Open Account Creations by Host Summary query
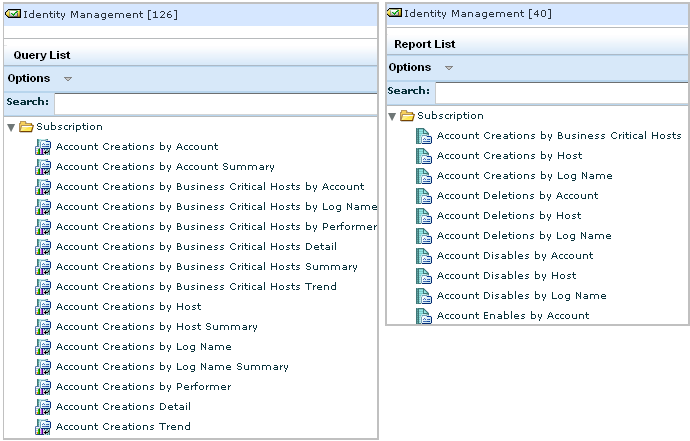The width and height of the screenshot is (690, 441). pos(156,327)
